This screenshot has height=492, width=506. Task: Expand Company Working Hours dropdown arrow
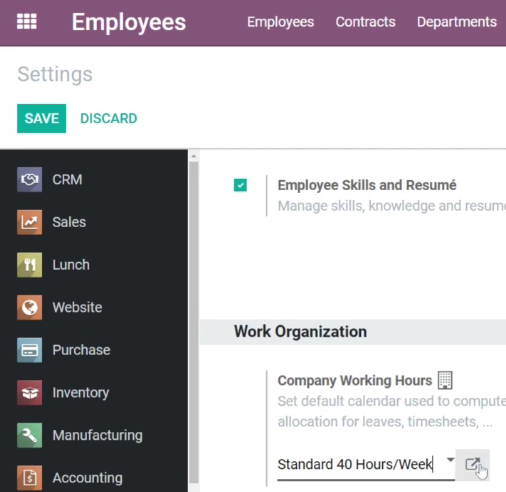coord(450,460)
